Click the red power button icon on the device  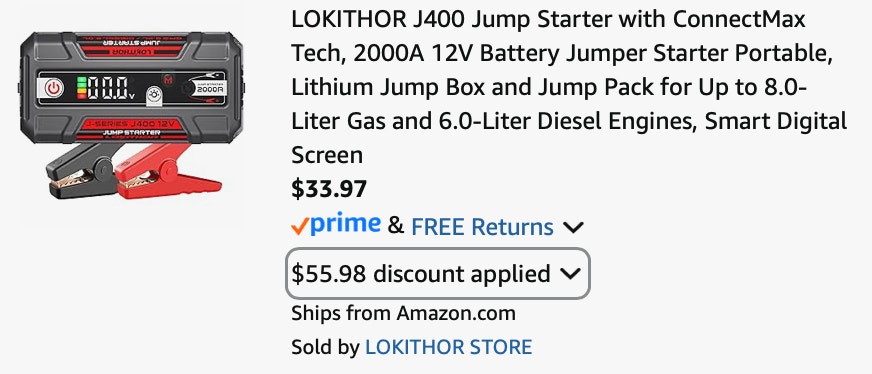click(53, 88)
